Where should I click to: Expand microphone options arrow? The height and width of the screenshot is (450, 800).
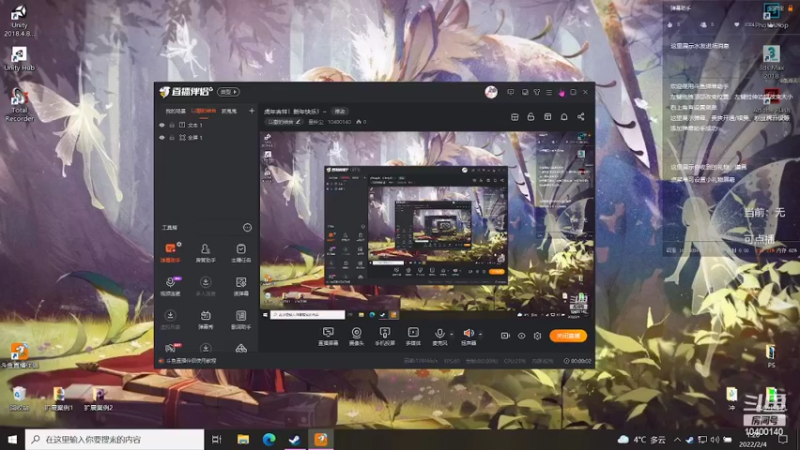(x=452, y=334)
